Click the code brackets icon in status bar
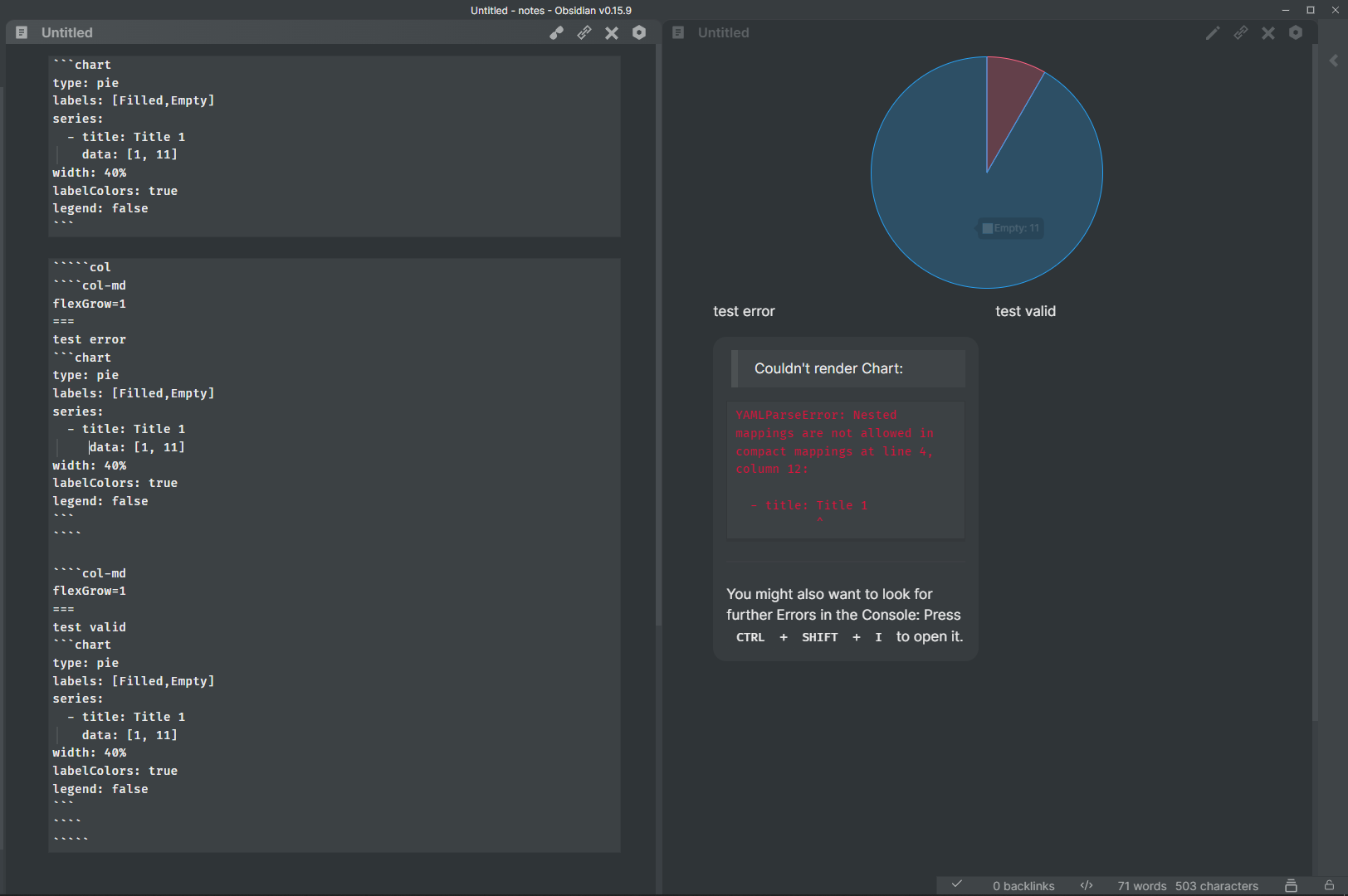Screen dimensions: 1348x896 tap(1087, 885)
